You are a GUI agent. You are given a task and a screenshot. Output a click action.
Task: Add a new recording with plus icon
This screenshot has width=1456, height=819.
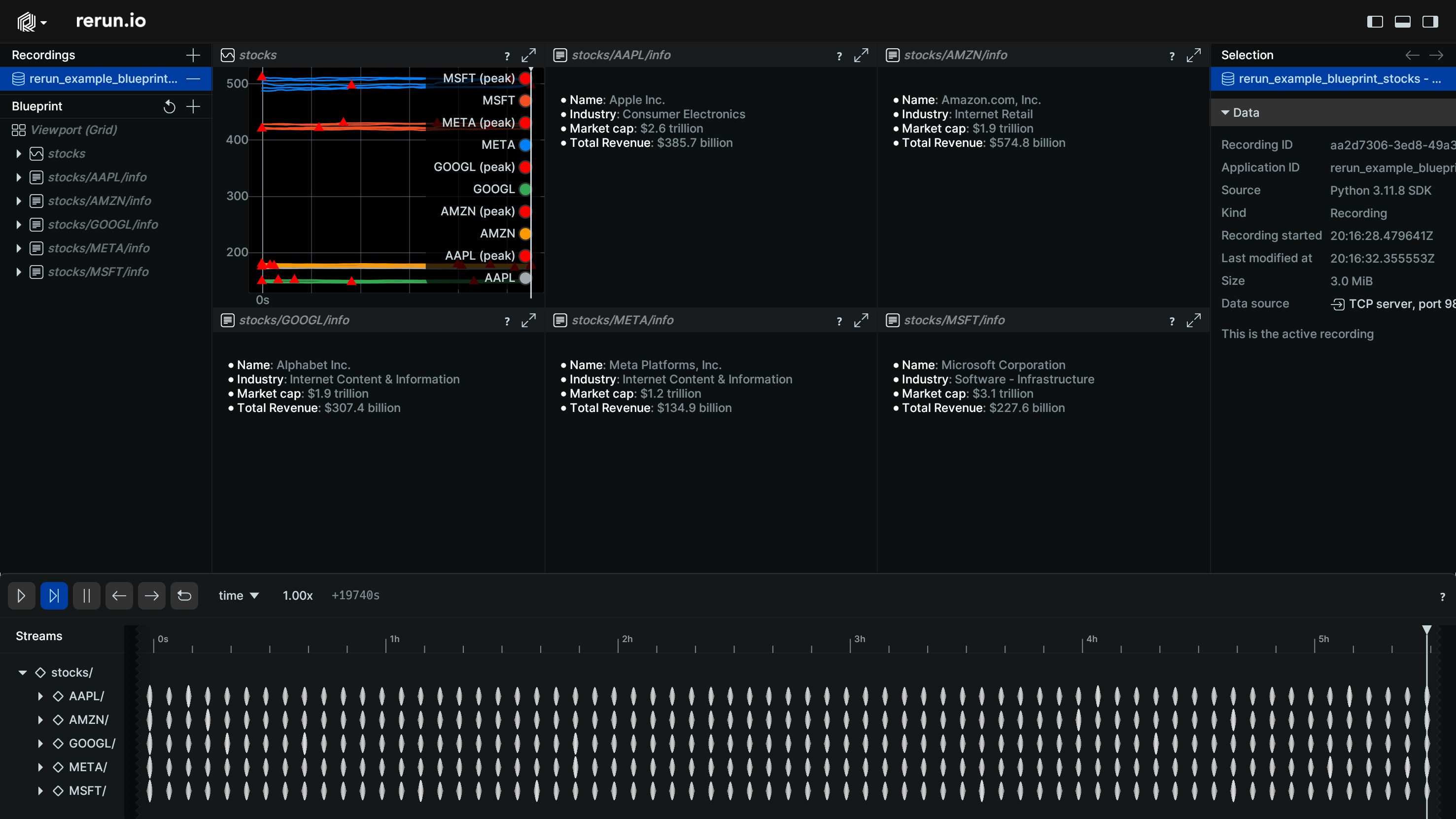click(x=193, y=55)
